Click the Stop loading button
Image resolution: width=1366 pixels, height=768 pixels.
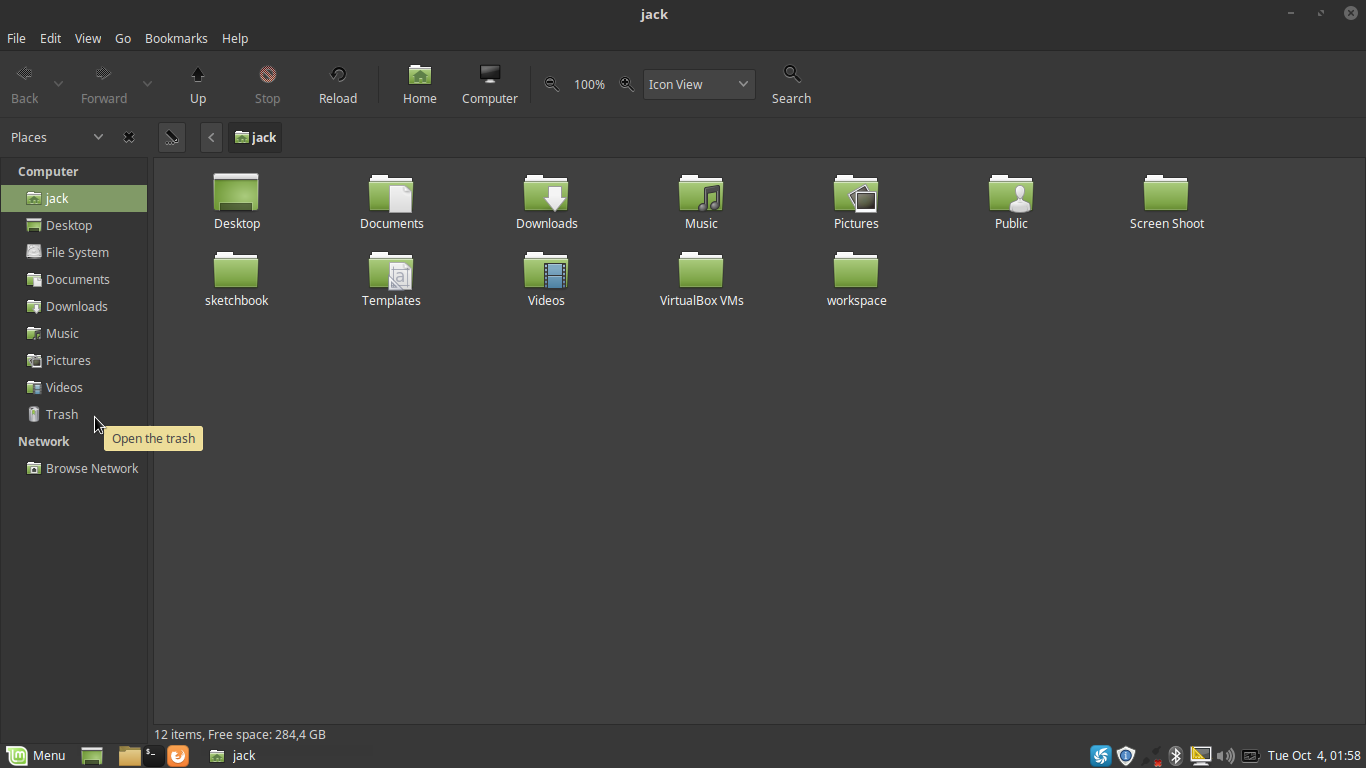pos(267,85)
